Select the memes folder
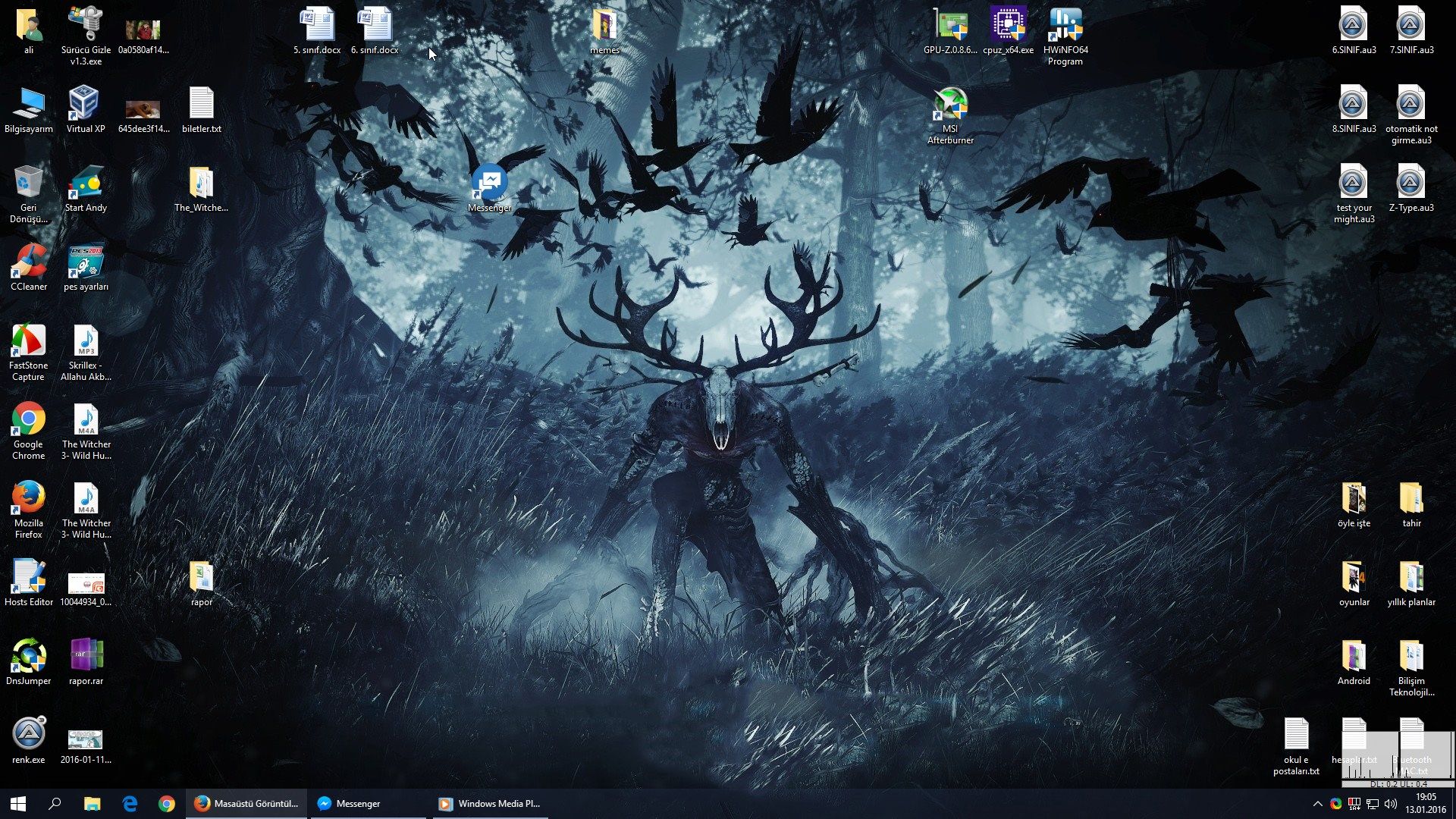 coord(604,27)
